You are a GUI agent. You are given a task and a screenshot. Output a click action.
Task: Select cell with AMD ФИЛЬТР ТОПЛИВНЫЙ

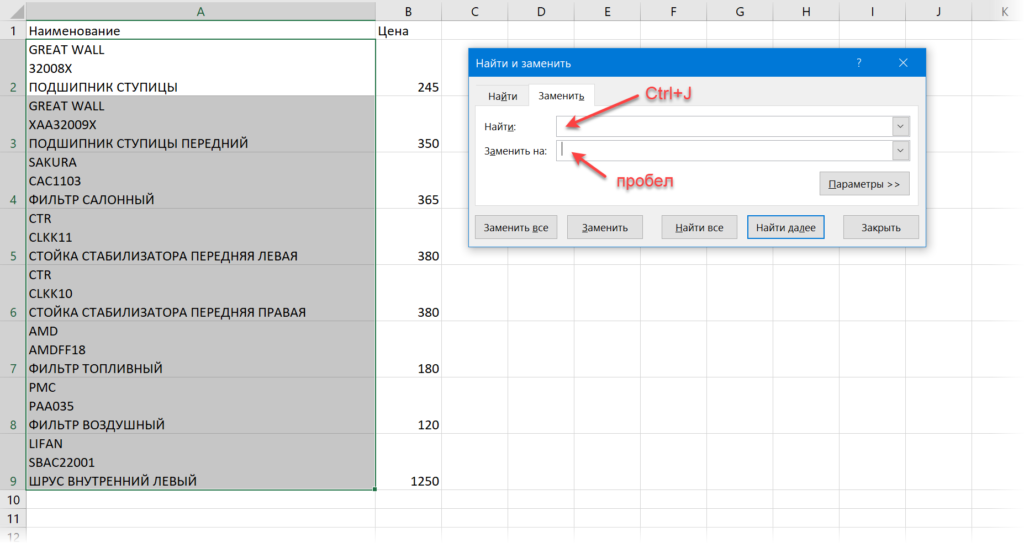[x=200, y=349]
